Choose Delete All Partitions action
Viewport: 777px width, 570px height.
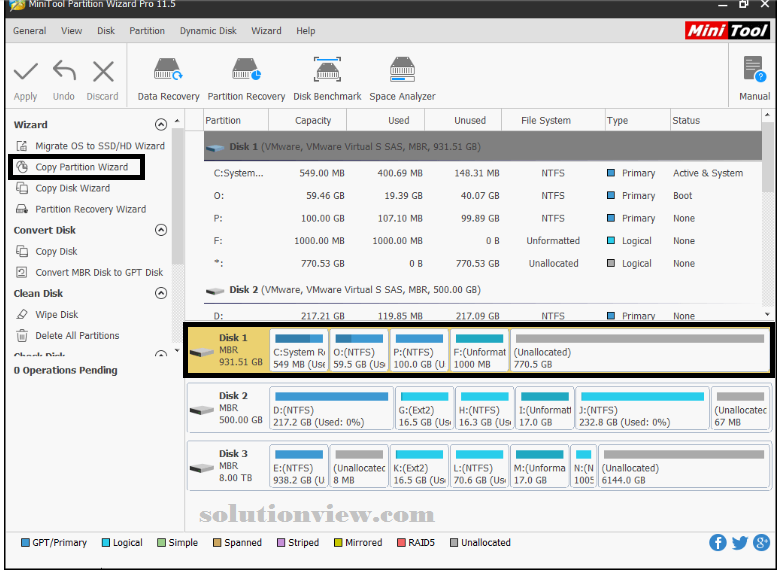(x=77, y=336)
